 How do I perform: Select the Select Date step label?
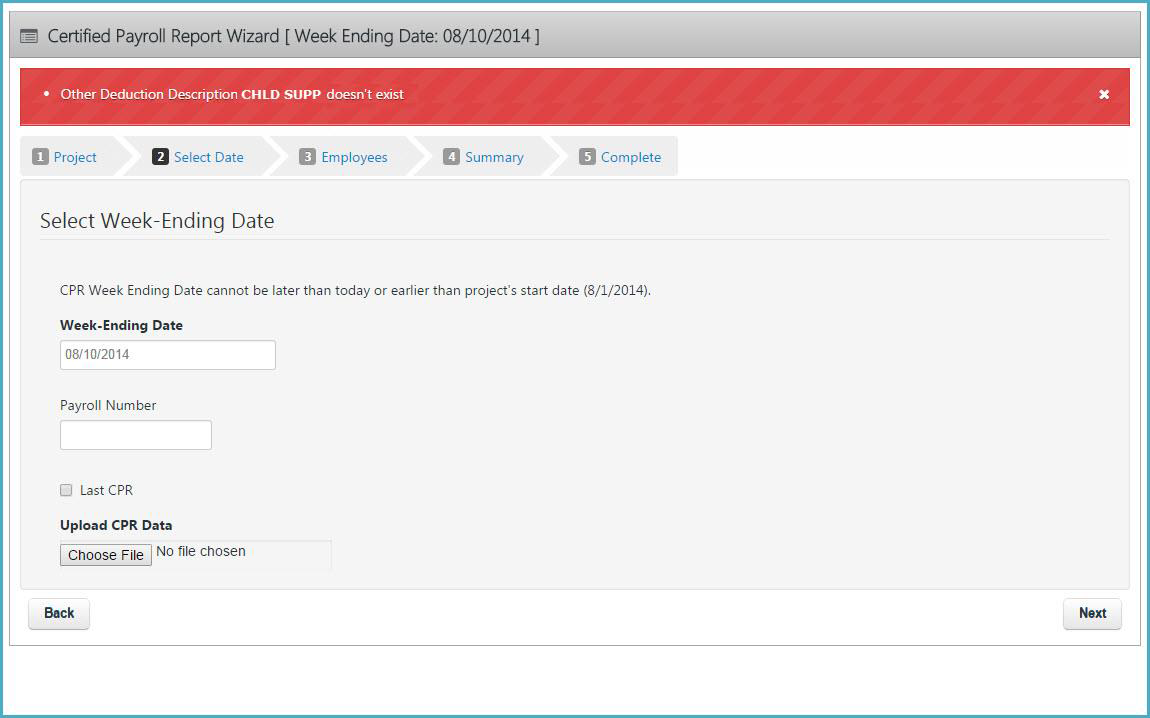click(x=208, y=157)
